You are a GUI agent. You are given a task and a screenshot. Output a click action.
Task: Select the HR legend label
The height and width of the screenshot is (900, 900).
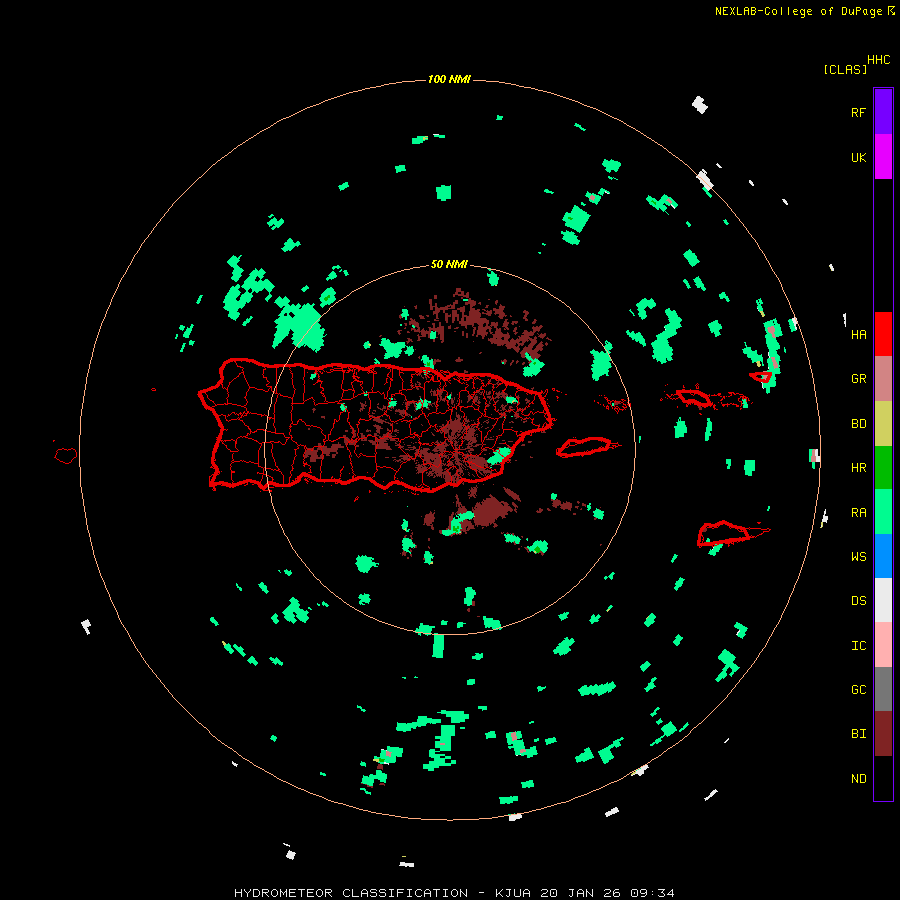pos(858,468)
